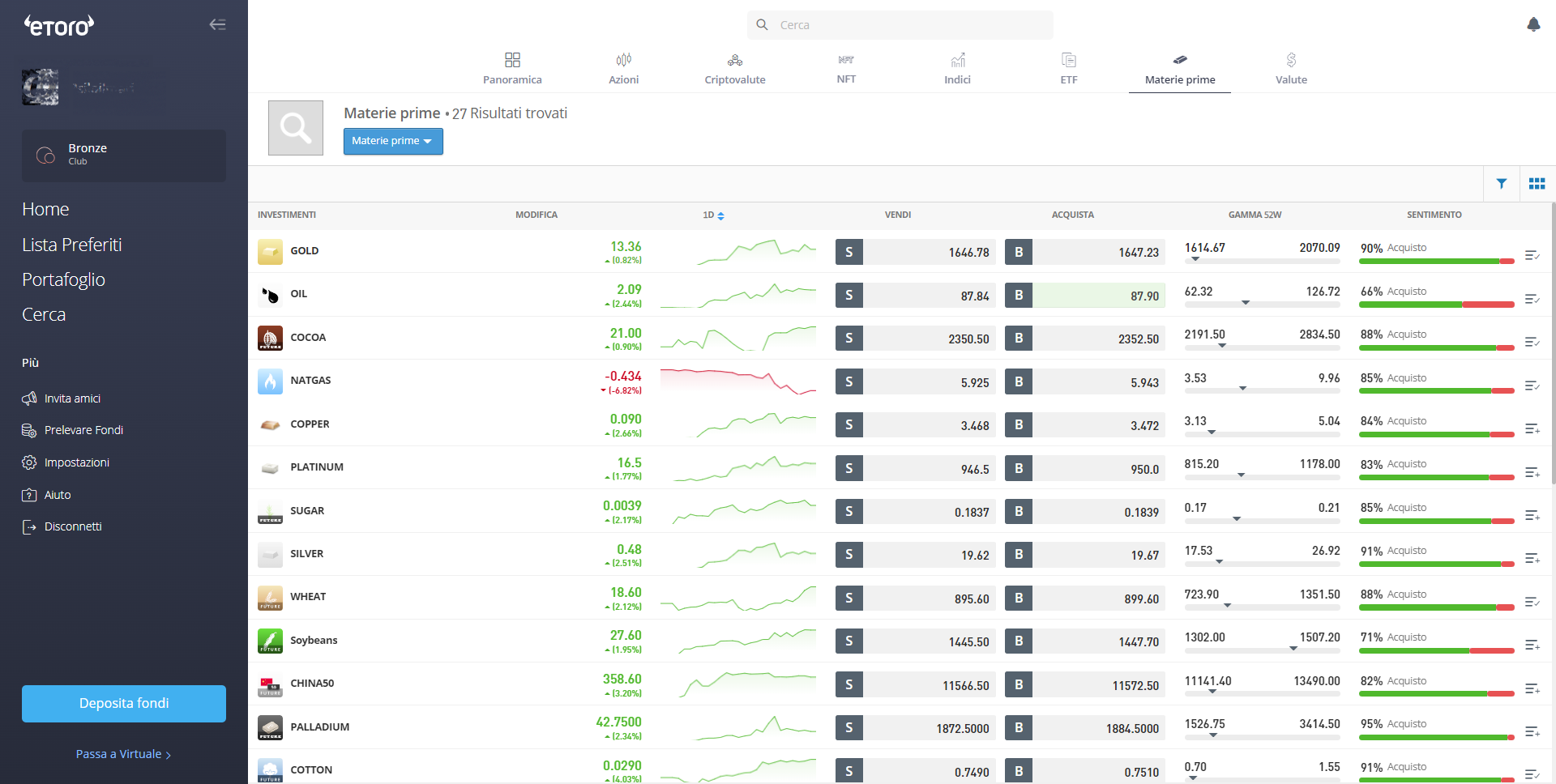
Task: Click the large search magnifier thumbnail
Action: [x=296, y=128]
